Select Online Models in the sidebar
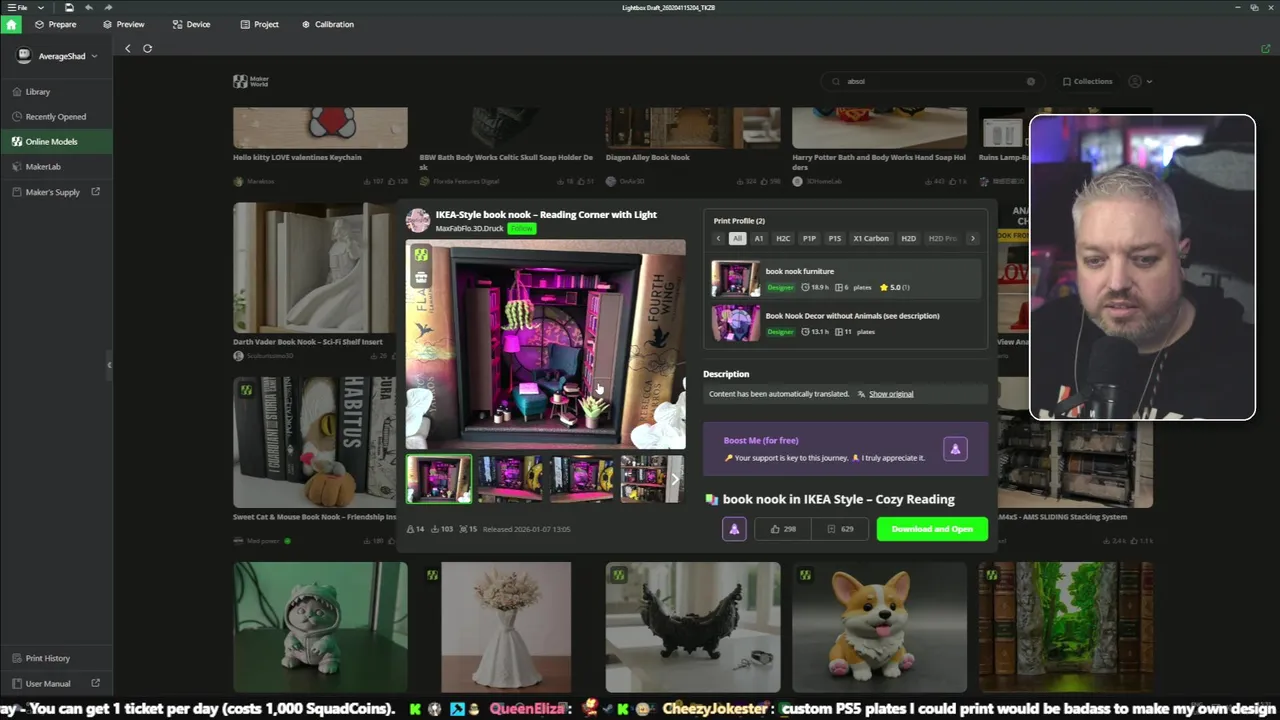 click(56, 141)
